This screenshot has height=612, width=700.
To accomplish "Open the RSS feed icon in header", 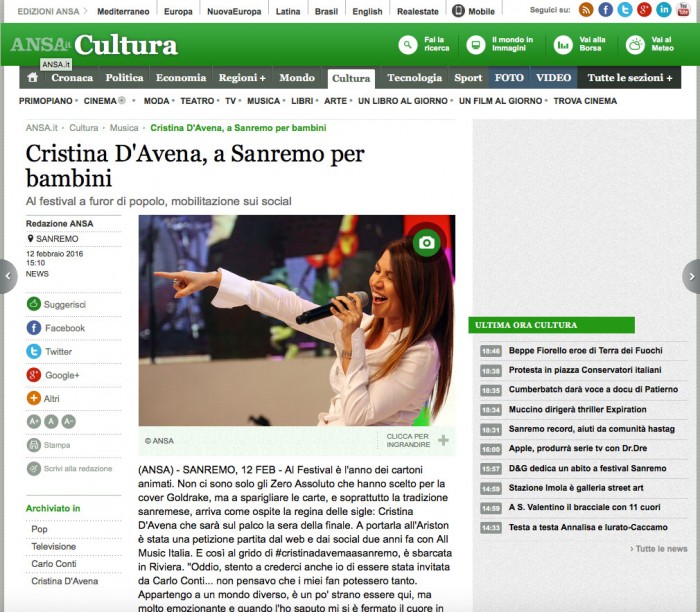I will pyautogui.click(x=586, y=10).
